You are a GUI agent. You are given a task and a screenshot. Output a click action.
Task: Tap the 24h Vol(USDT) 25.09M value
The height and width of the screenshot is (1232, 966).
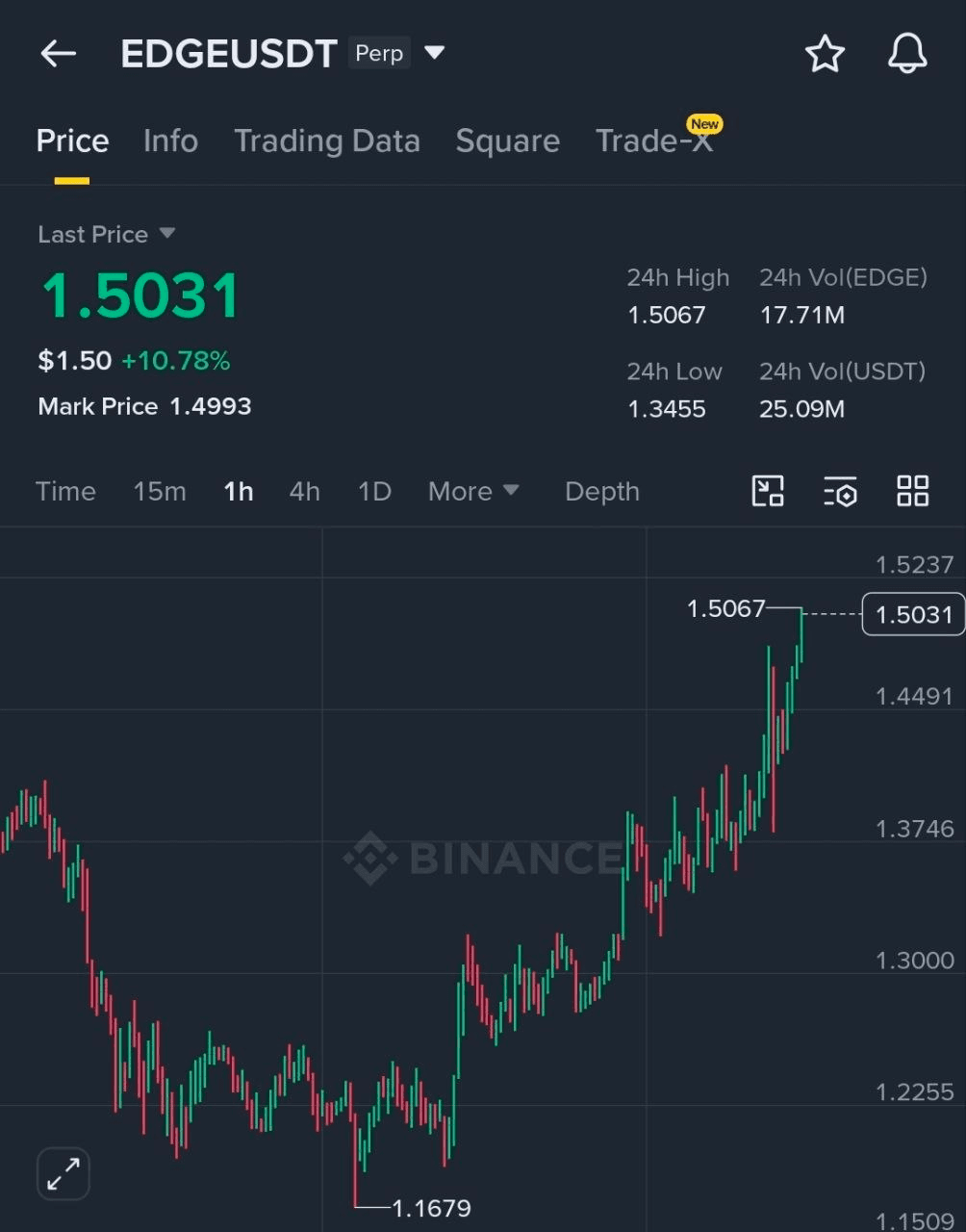(802, 409)
